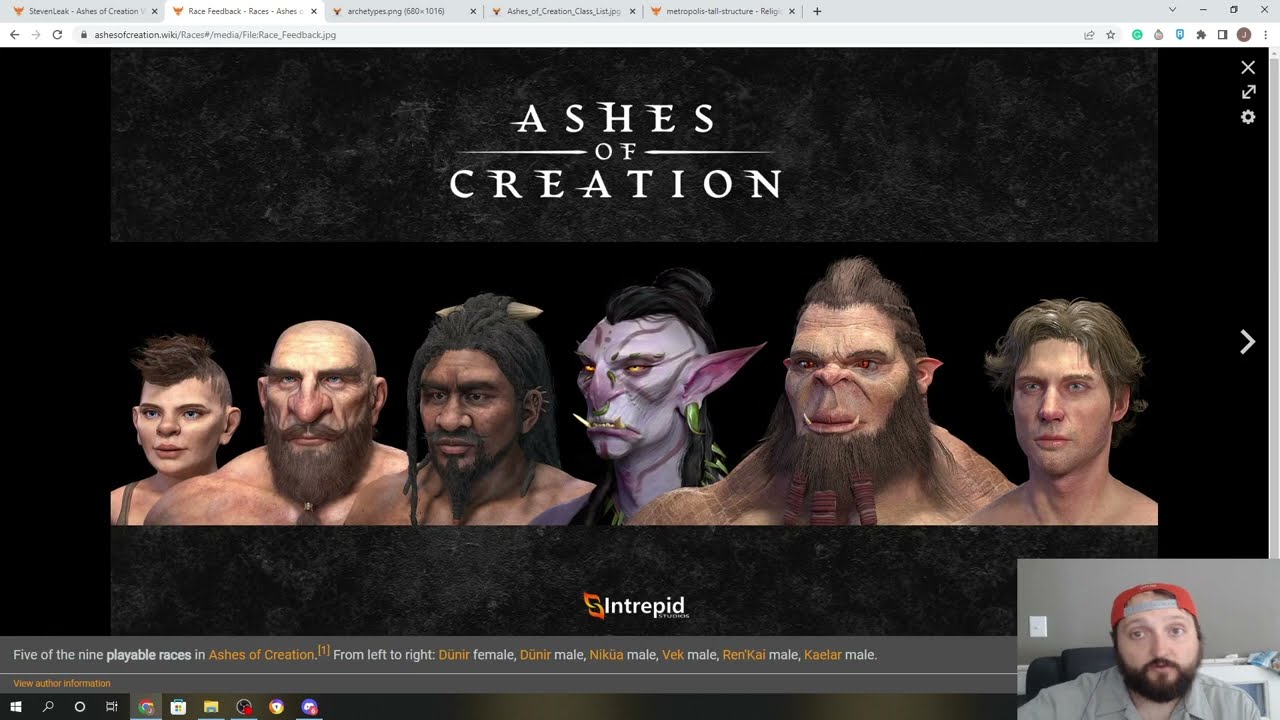Open the pink potion extension icon
1280x720 pixels.
pos(1158,34)
